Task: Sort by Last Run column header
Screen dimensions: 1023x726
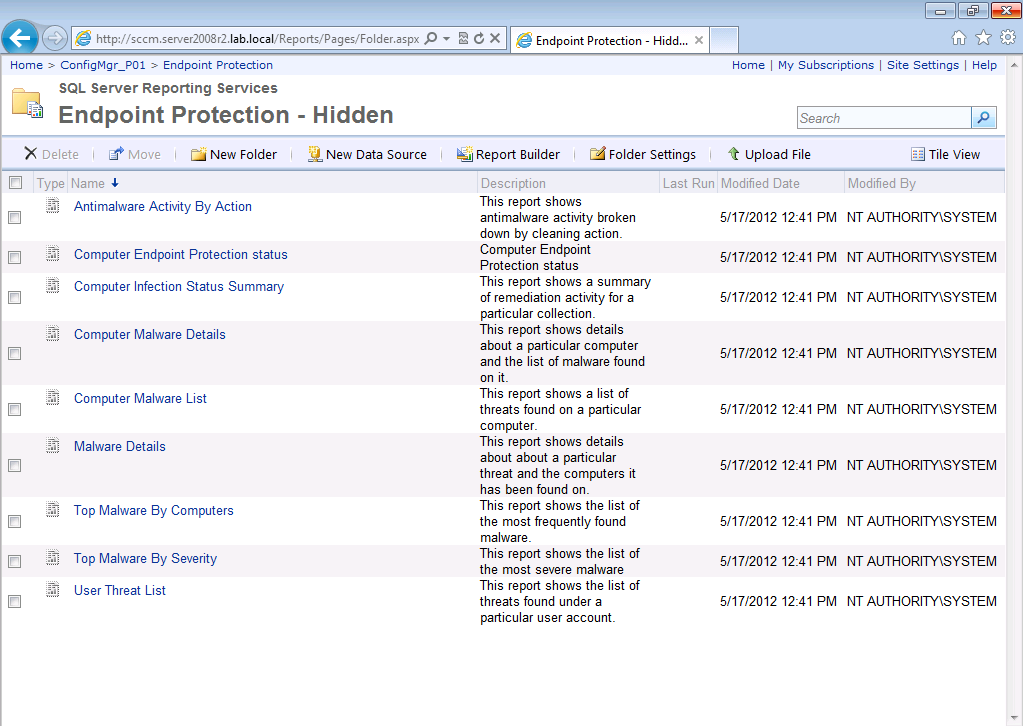Action: pyautogui.click(x=688, y=183)
